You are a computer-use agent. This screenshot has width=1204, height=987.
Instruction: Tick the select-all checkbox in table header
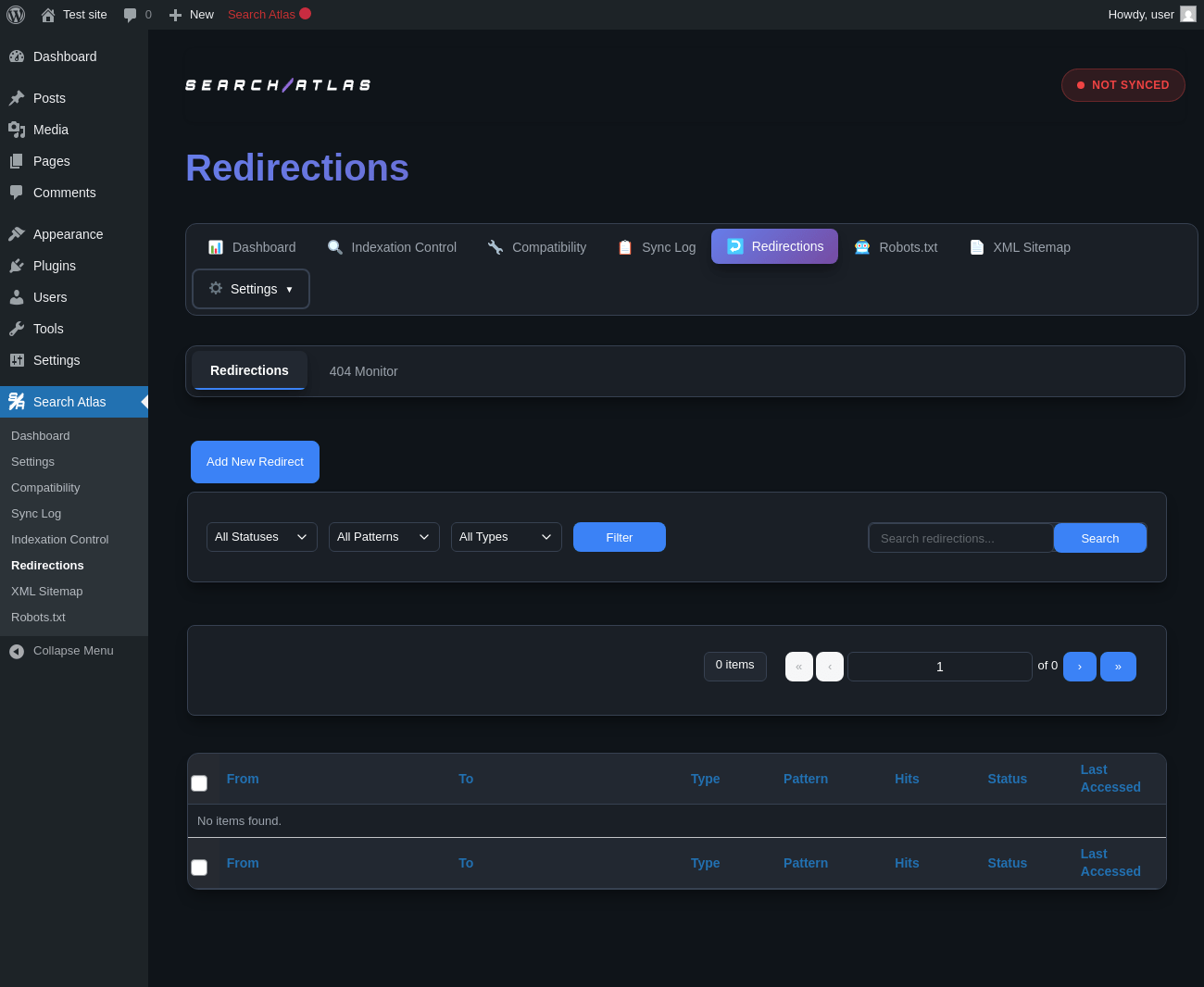(x=199, y=783)
